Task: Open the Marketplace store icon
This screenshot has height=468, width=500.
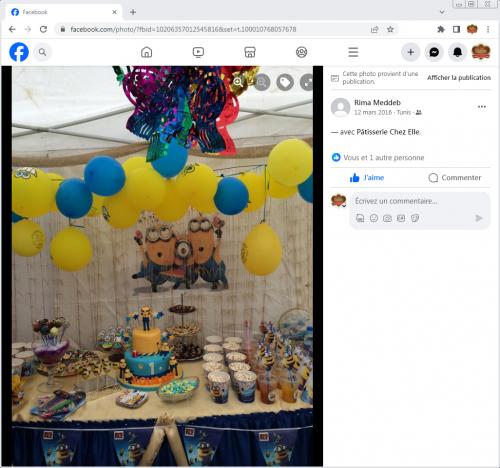Action: coord(250,52)
